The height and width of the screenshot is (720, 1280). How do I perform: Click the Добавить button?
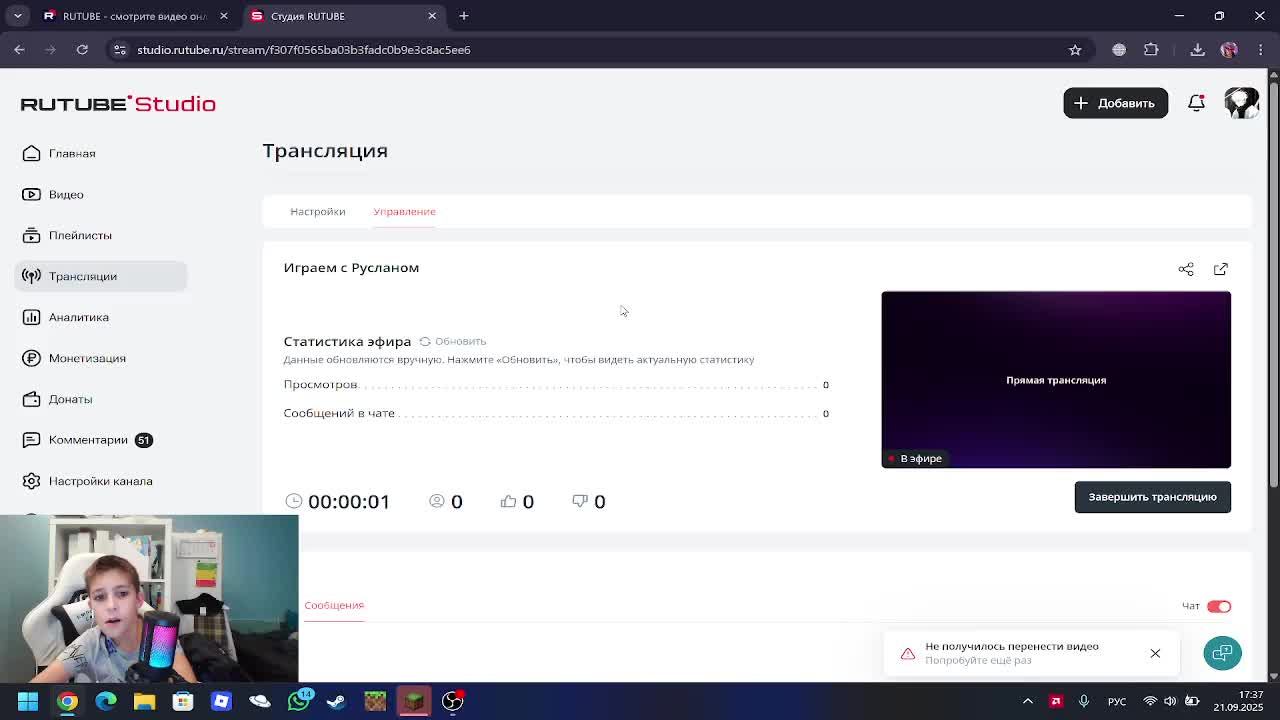(x=1115, y=103)
